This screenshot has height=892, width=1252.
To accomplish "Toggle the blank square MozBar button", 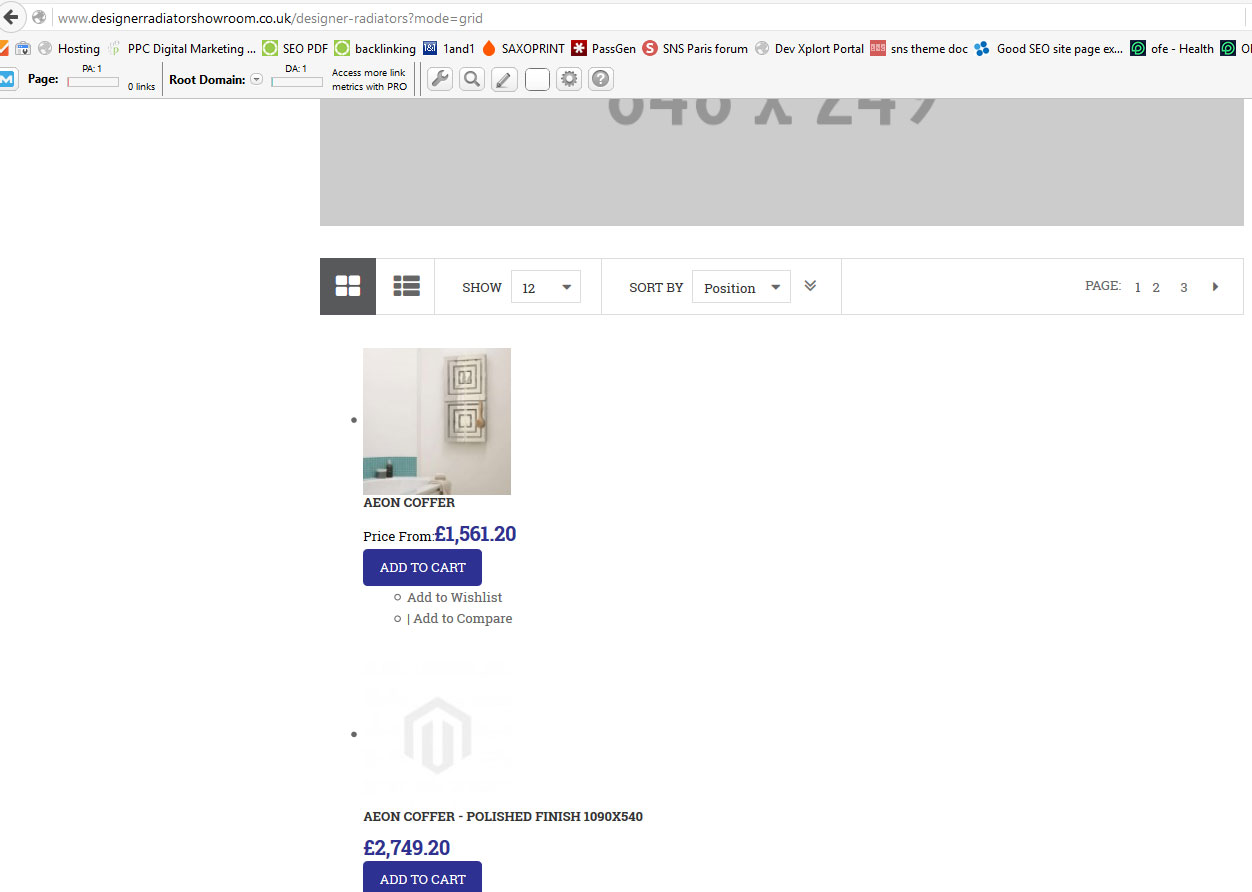I will [x=537, y=79].
